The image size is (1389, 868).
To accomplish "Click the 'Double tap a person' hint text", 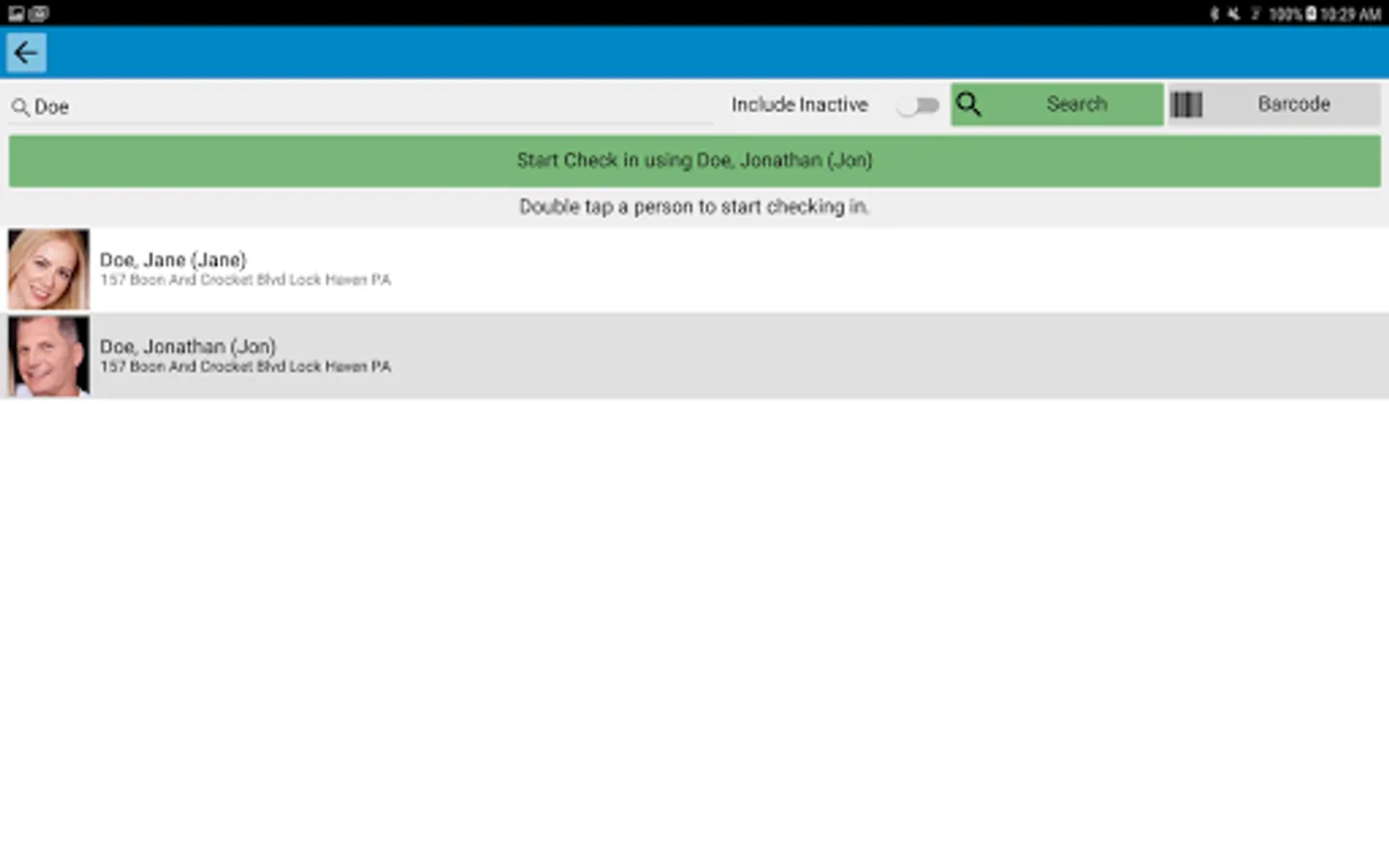I will (x=694, y=206).
